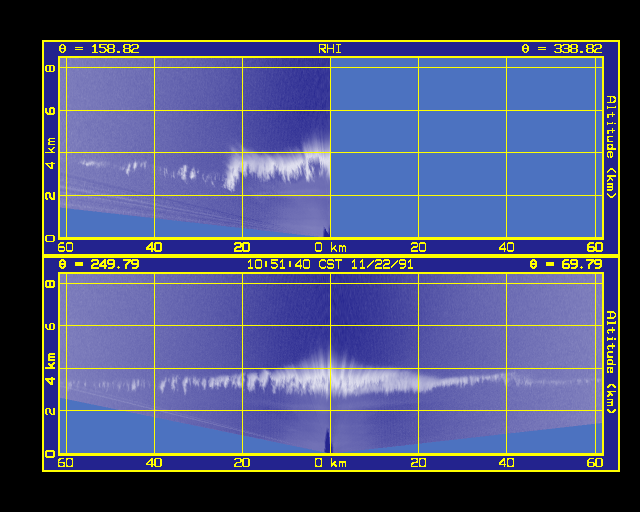Screen dimensions: 640x512
Task: Click the bright white cloud layer in the upper plot
Action: (x=278, y=165)
